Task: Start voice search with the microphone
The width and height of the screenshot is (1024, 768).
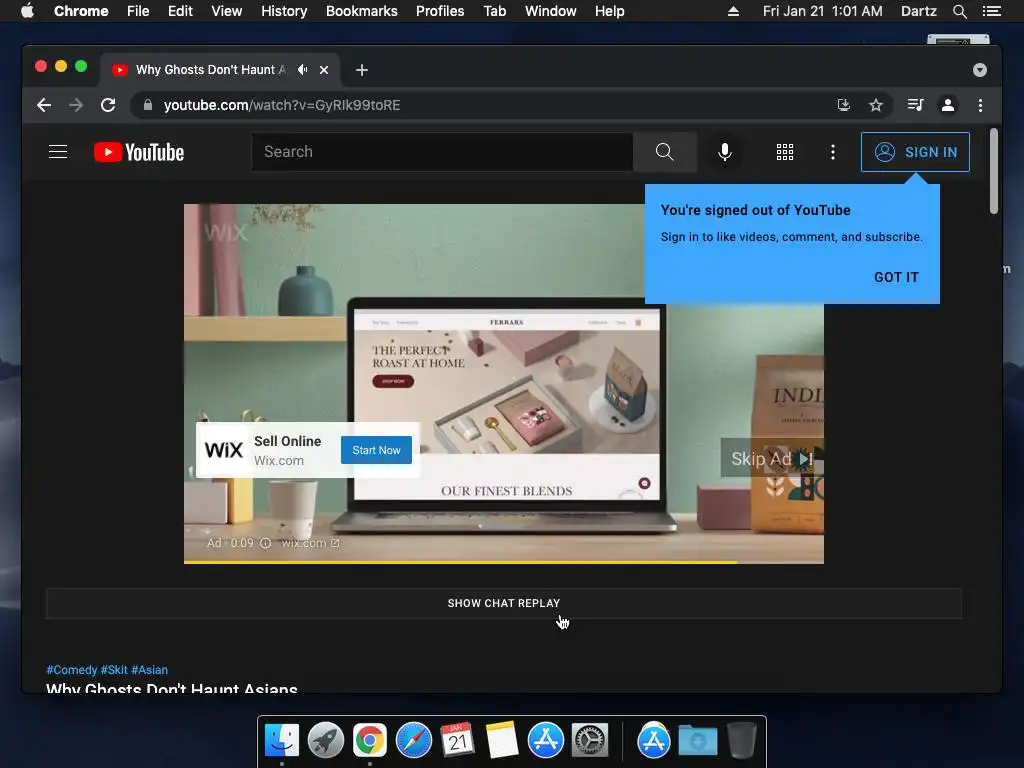Action: coord(724,152)
